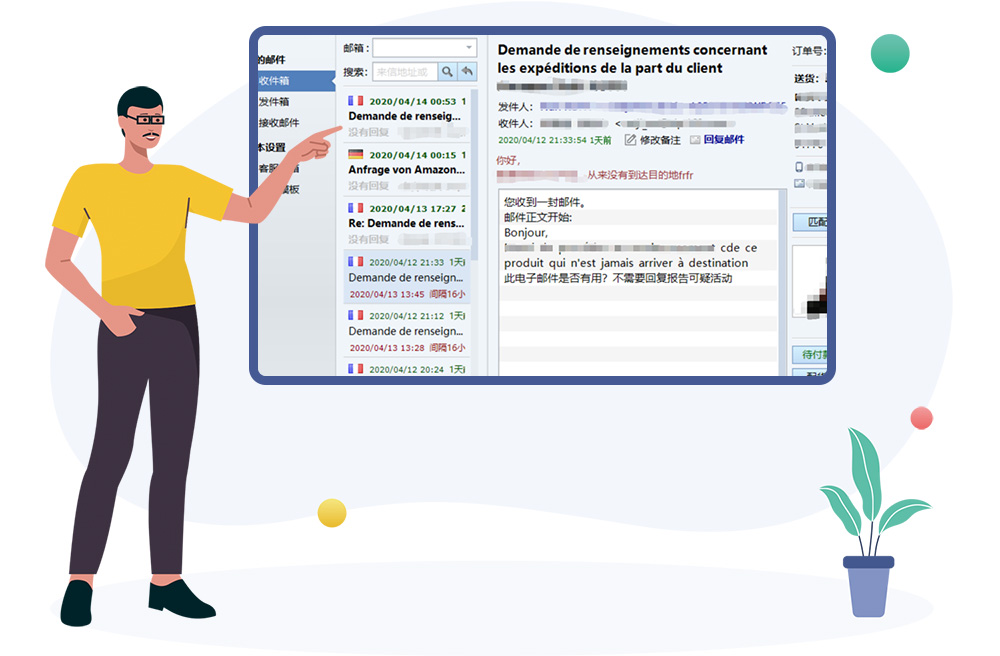This screenshot has height=656, width=1000.
Task: Open Anfrage von Amazon email
Action: pyautogui.click(x=406, y=170)
